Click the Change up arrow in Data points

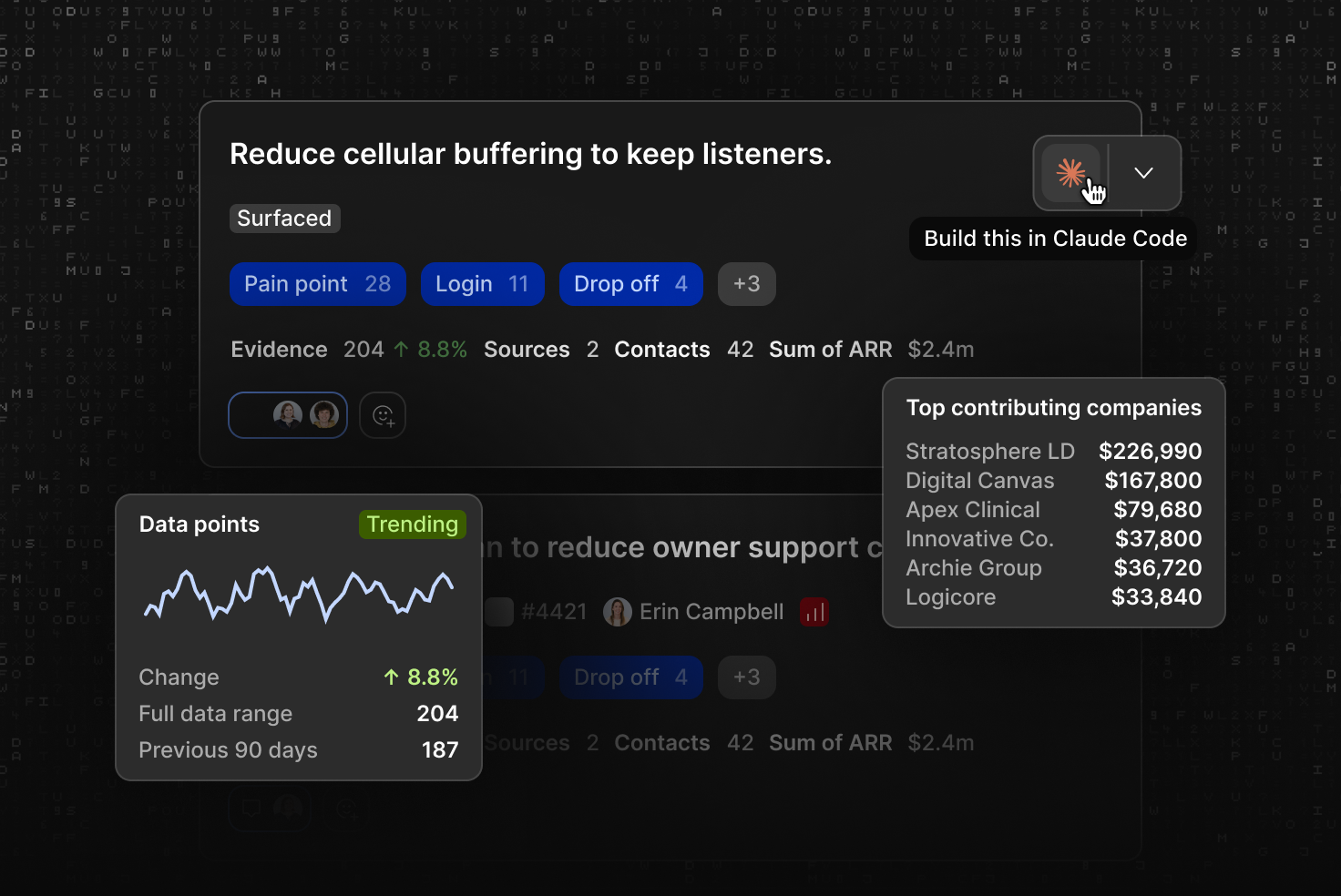[x=392, y=677]
